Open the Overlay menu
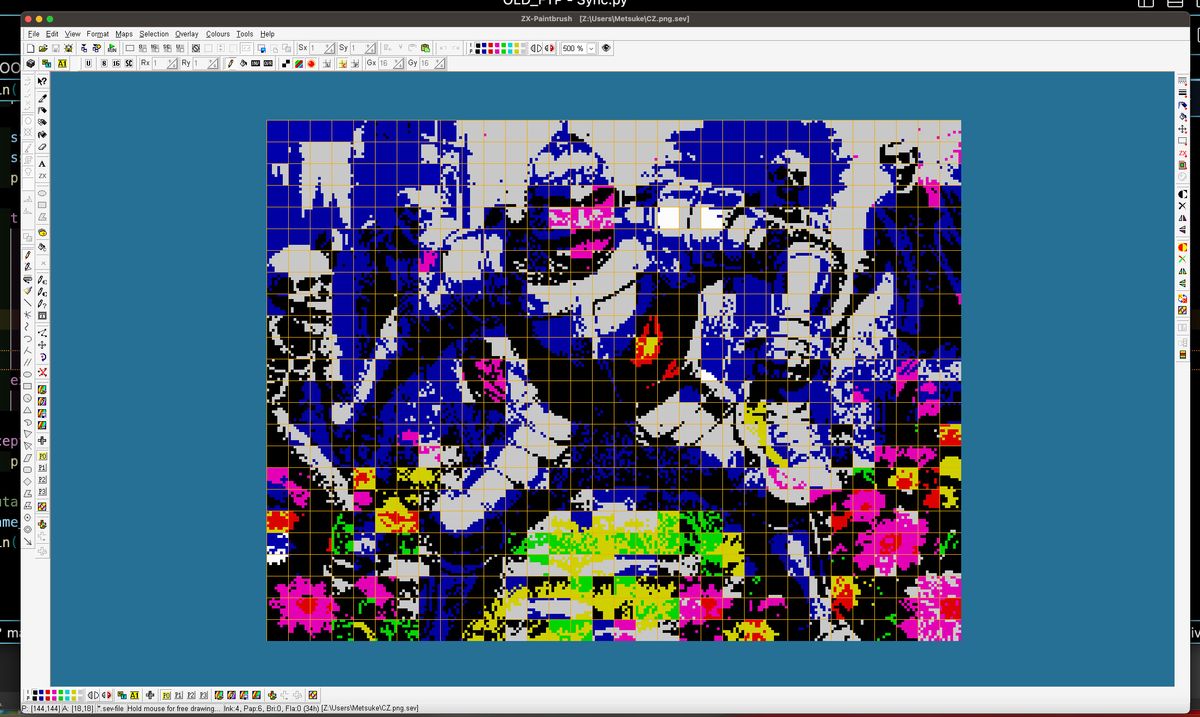The height and width of the screenshot is (717, 1200). (x=186, y=33)
